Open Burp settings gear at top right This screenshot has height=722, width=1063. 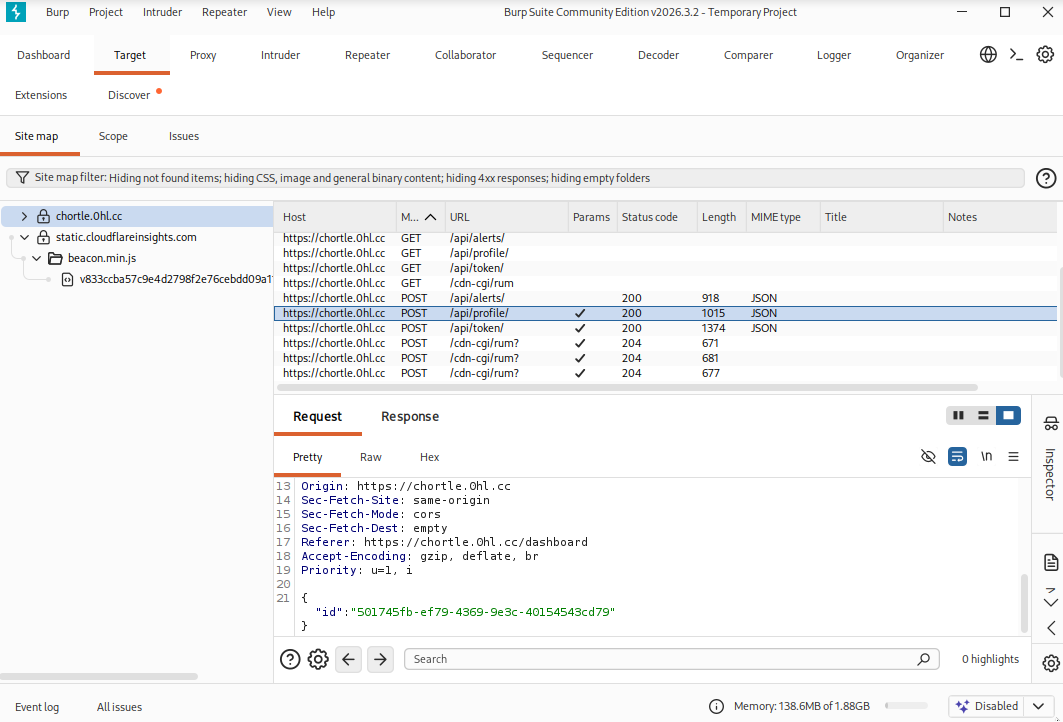click(1045, 54)
